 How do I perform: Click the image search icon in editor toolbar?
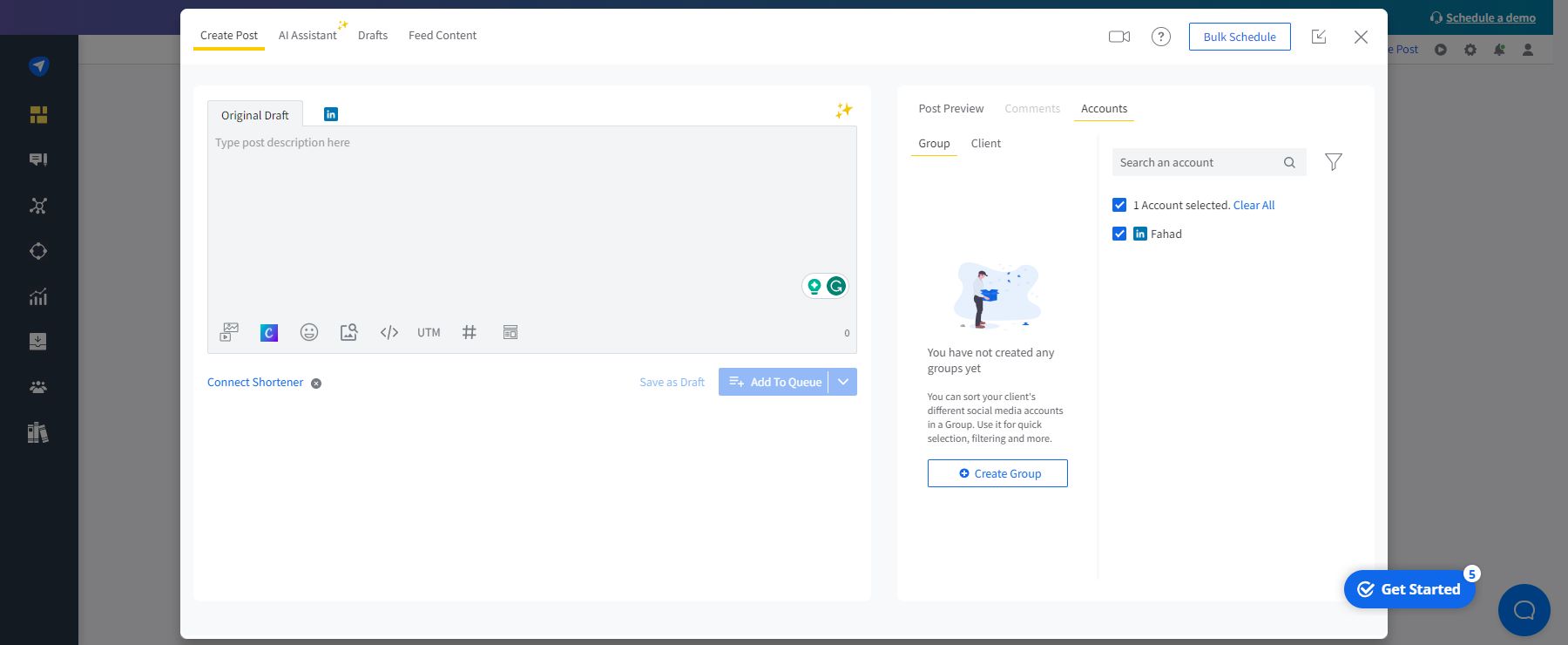[x=349, y=332]
